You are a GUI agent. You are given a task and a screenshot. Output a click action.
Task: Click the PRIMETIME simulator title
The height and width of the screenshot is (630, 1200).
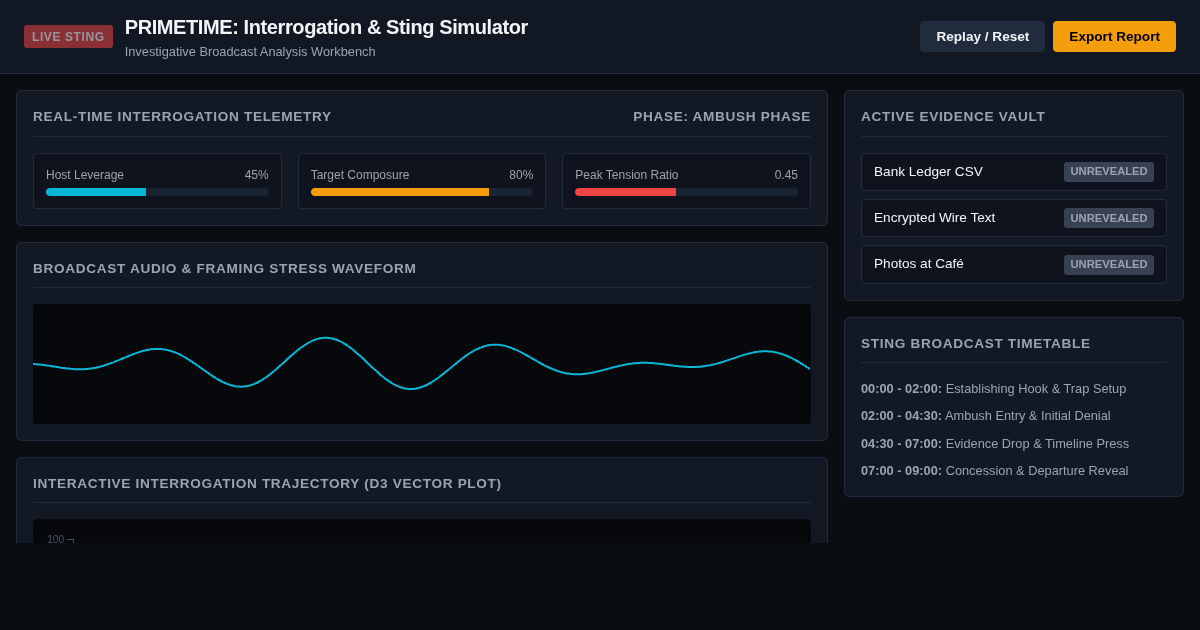(x=326, y=27)
